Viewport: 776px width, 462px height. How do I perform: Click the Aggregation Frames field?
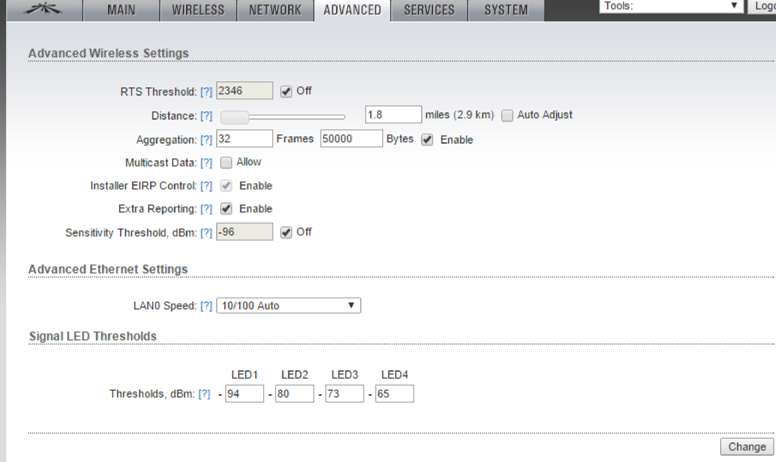[244, 139]
